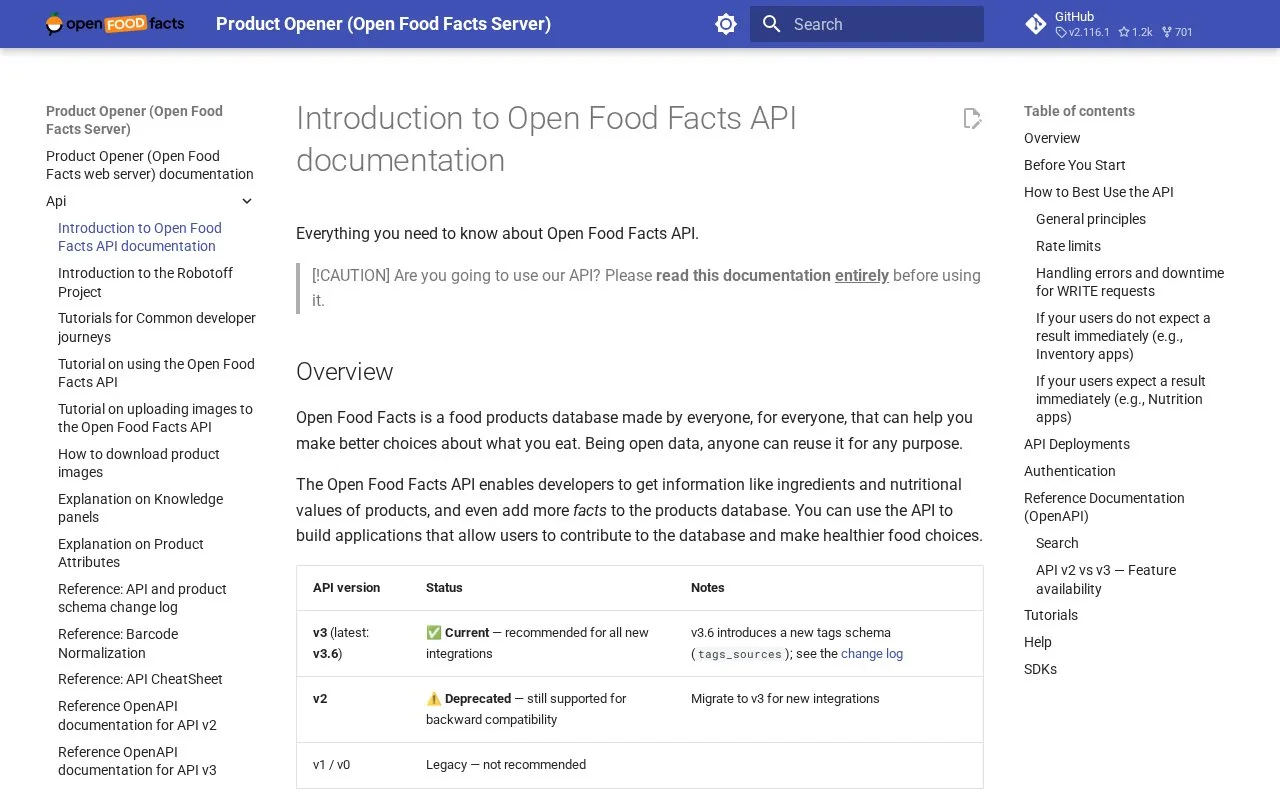Jump to API Deployments section
1280x800 pixels.
pyautogui.click(x=1077, y=444)
